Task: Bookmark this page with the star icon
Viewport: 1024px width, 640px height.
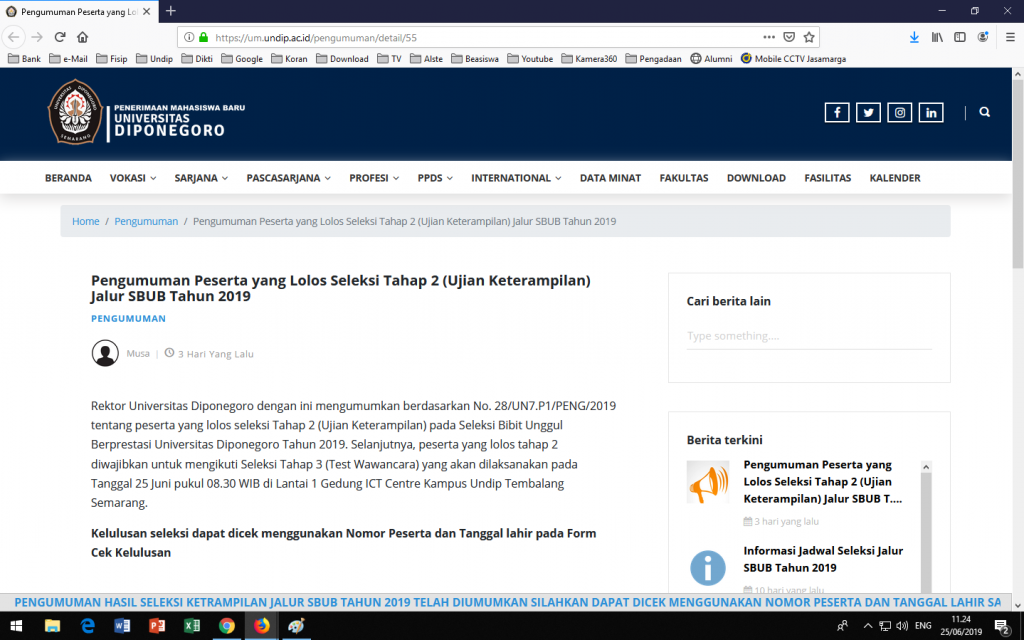Action: (x=809, y=37)
